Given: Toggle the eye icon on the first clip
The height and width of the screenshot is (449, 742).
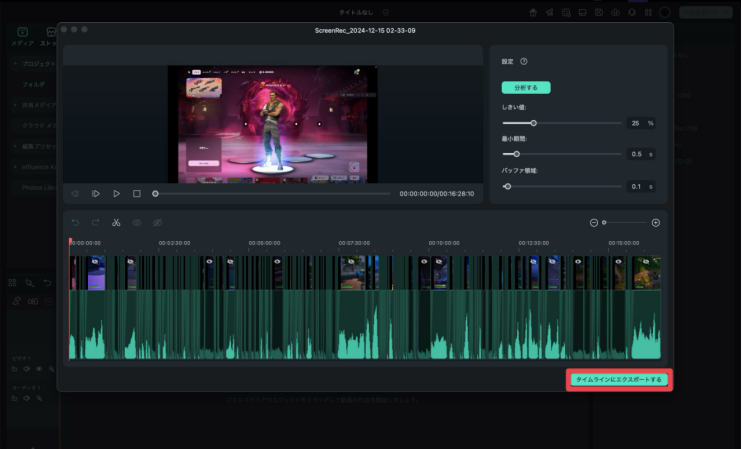Looking at the screenshot, I should 97,261.
